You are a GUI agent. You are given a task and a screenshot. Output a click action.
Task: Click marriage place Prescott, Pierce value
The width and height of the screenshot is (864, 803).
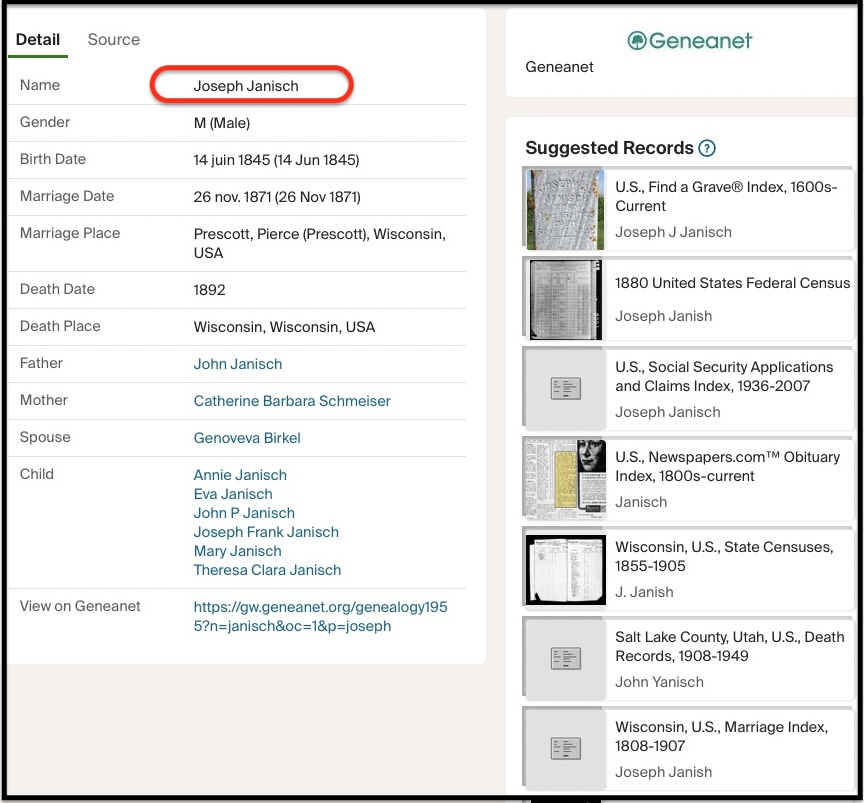(320, 244)
